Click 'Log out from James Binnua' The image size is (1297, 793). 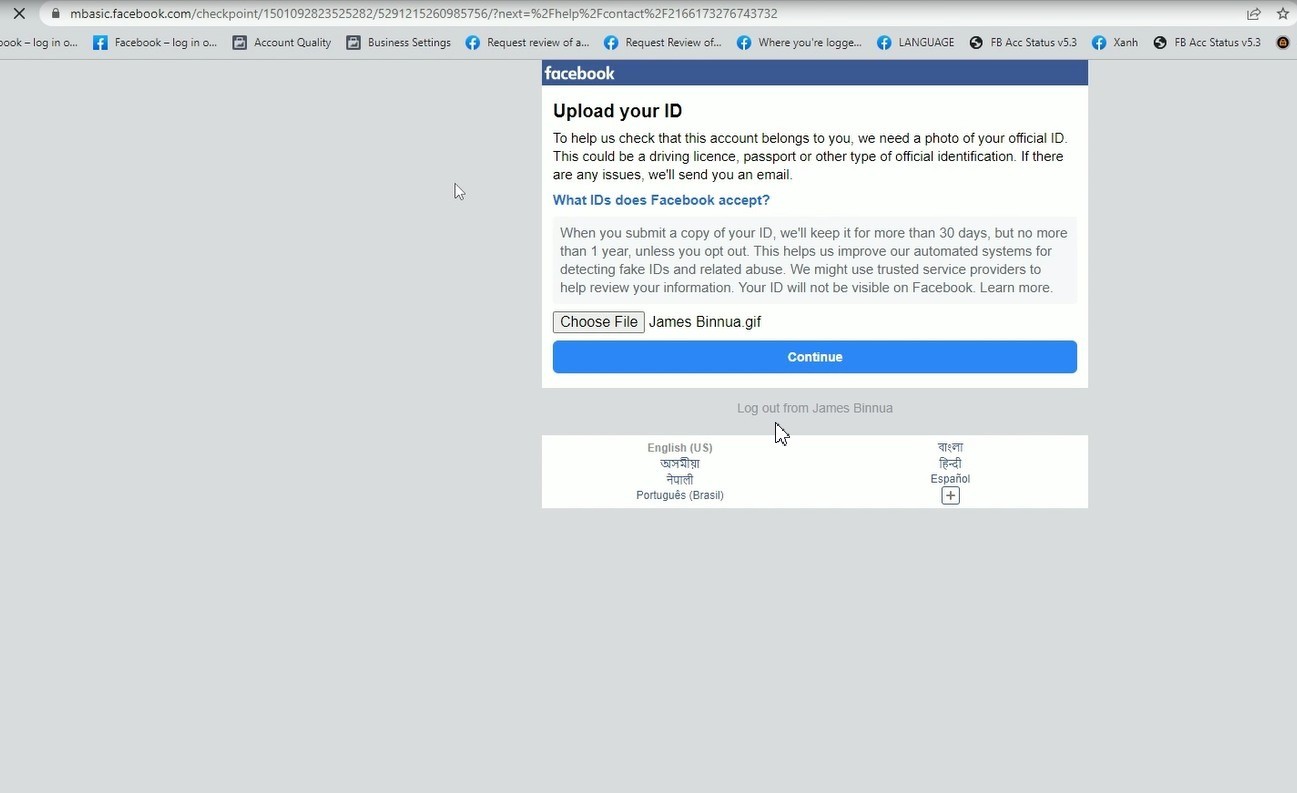pos(815,408)
